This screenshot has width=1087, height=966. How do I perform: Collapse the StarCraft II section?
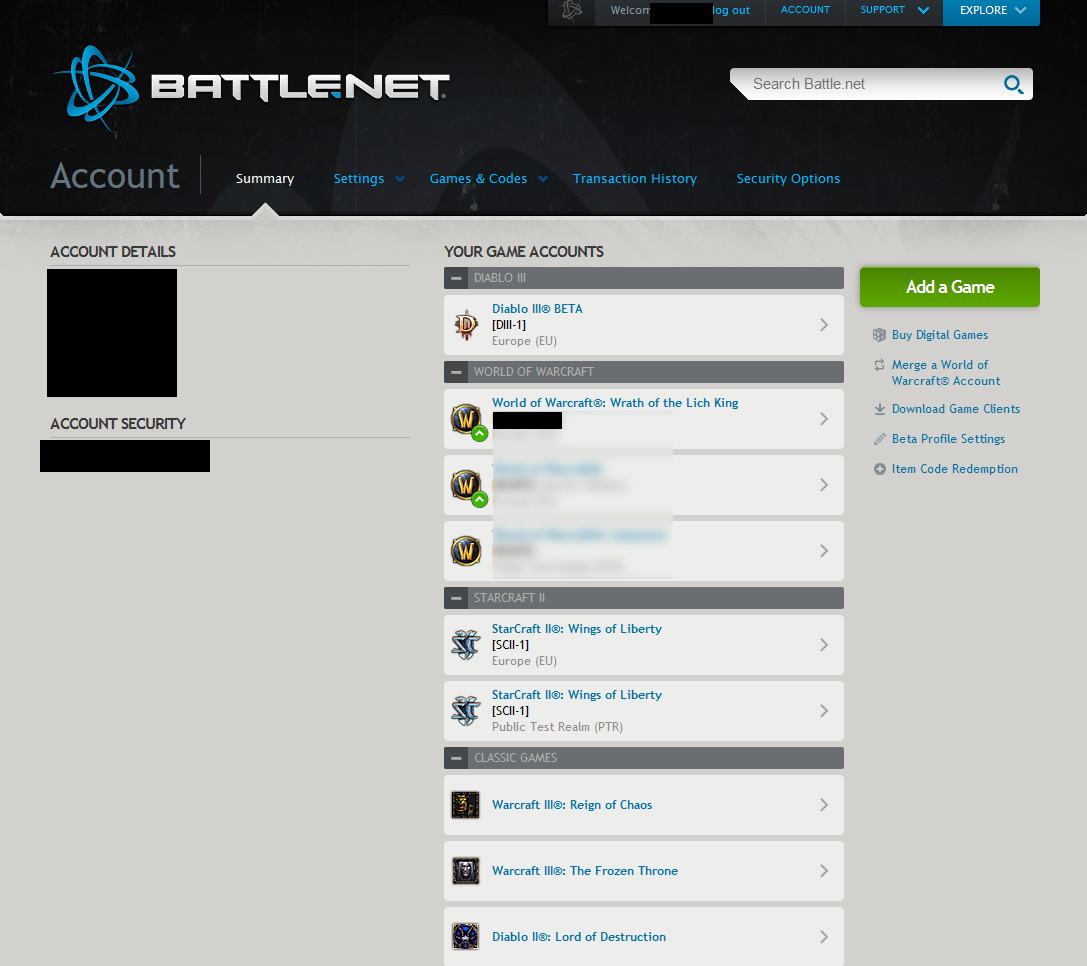pos(456,598)
